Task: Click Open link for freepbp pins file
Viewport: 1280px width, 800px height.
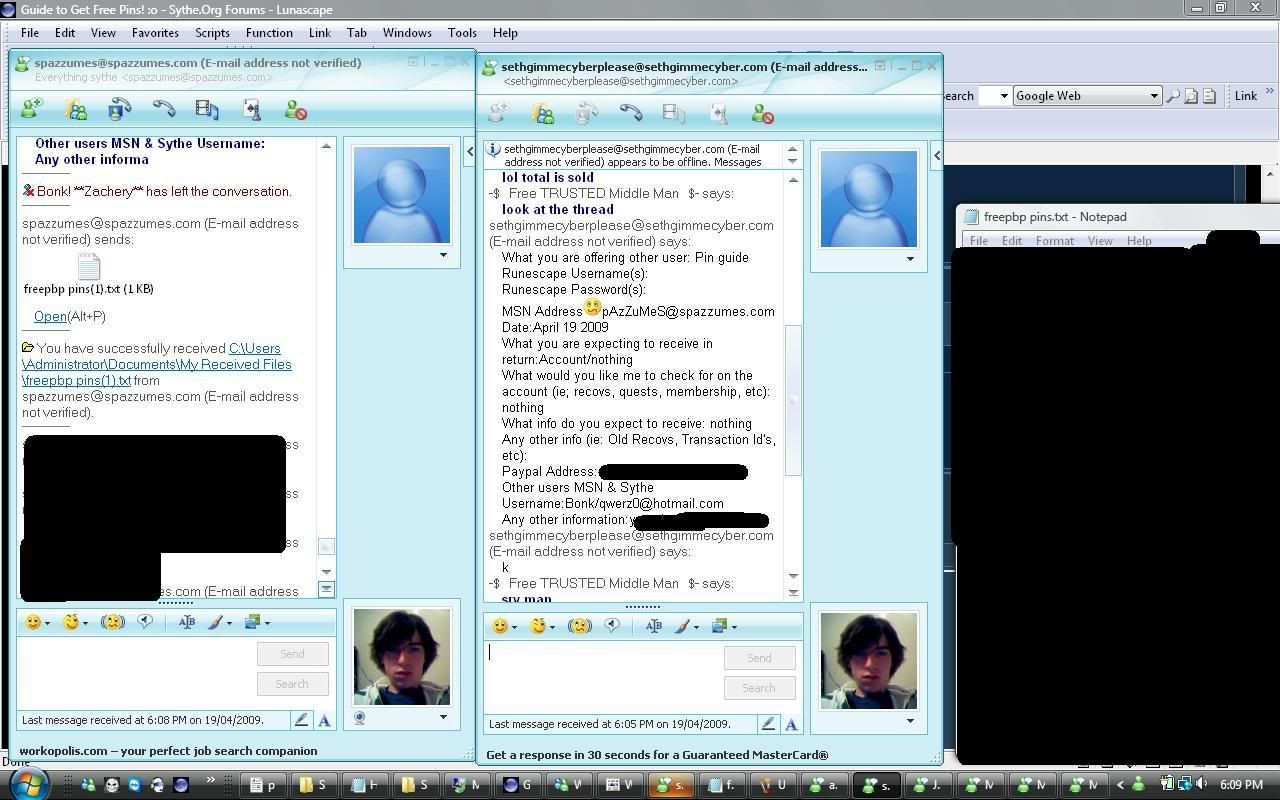Action: coord(50,316)
